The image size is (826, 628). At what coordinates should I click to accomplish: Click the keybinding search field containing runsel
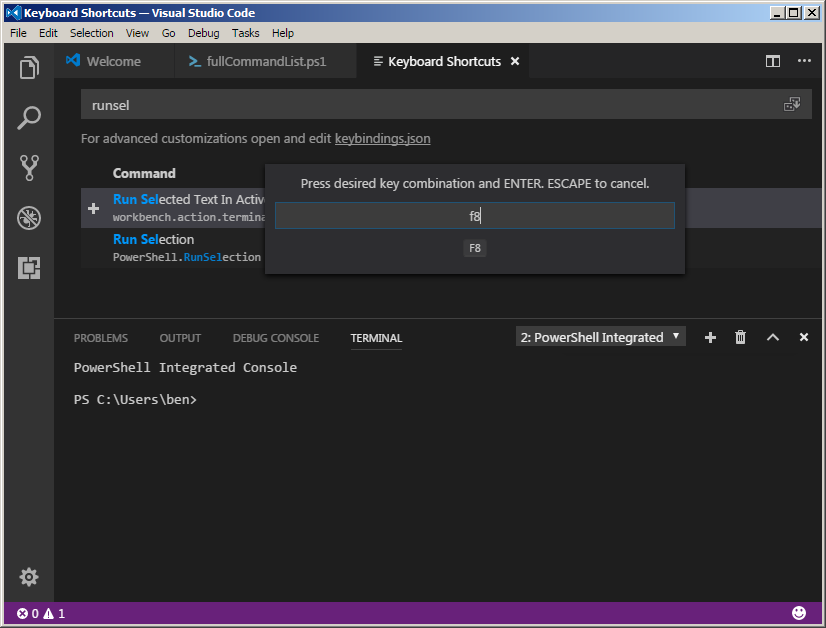446,104
